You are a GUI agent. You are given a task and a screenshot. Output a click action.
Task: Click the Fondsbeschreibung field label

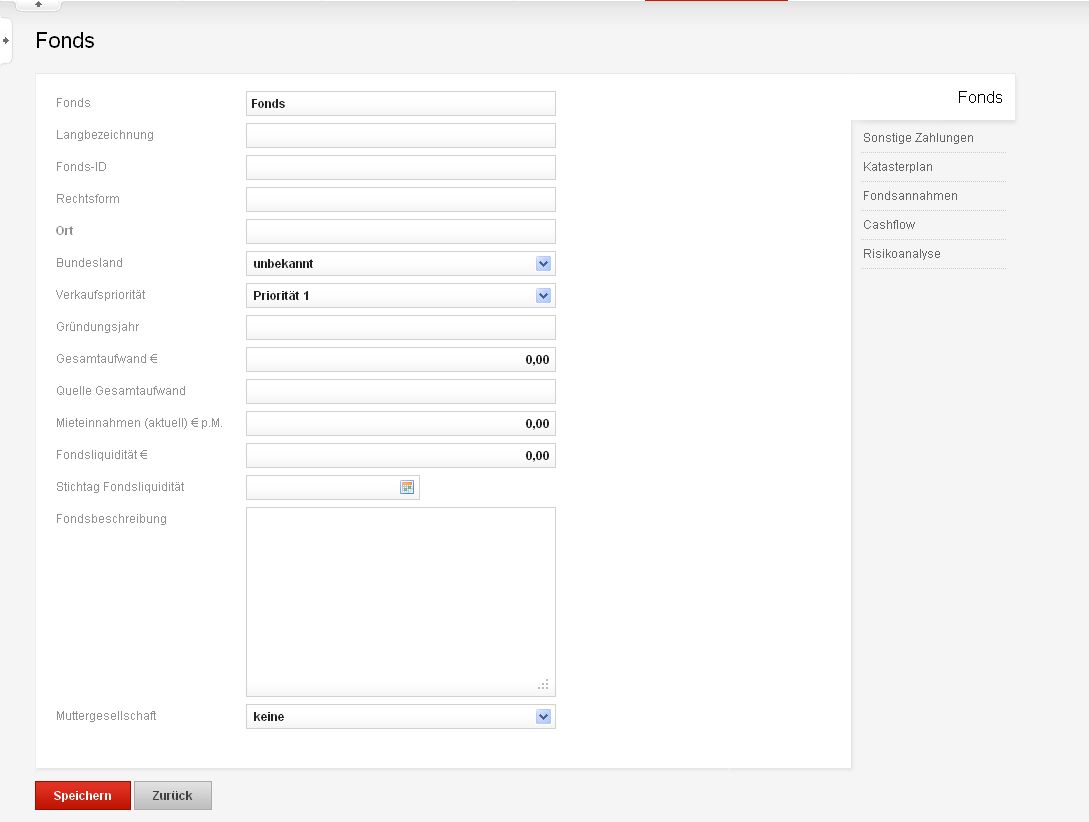coord(111,519)
